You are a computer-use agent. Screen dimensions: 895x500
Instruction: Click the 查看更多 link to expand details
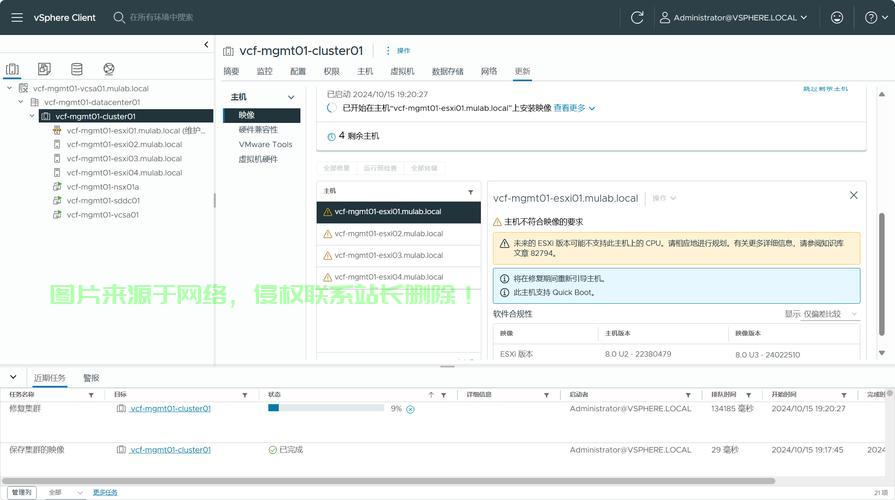pyautogui.click(x=574, y=108)
